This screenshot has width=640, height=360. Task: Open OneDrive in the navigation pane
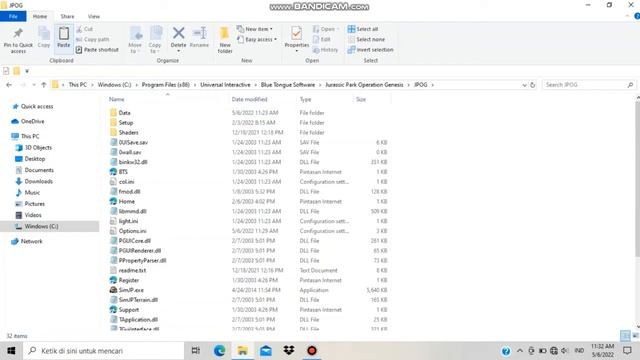pyautogui.click(x=32, y=121)
